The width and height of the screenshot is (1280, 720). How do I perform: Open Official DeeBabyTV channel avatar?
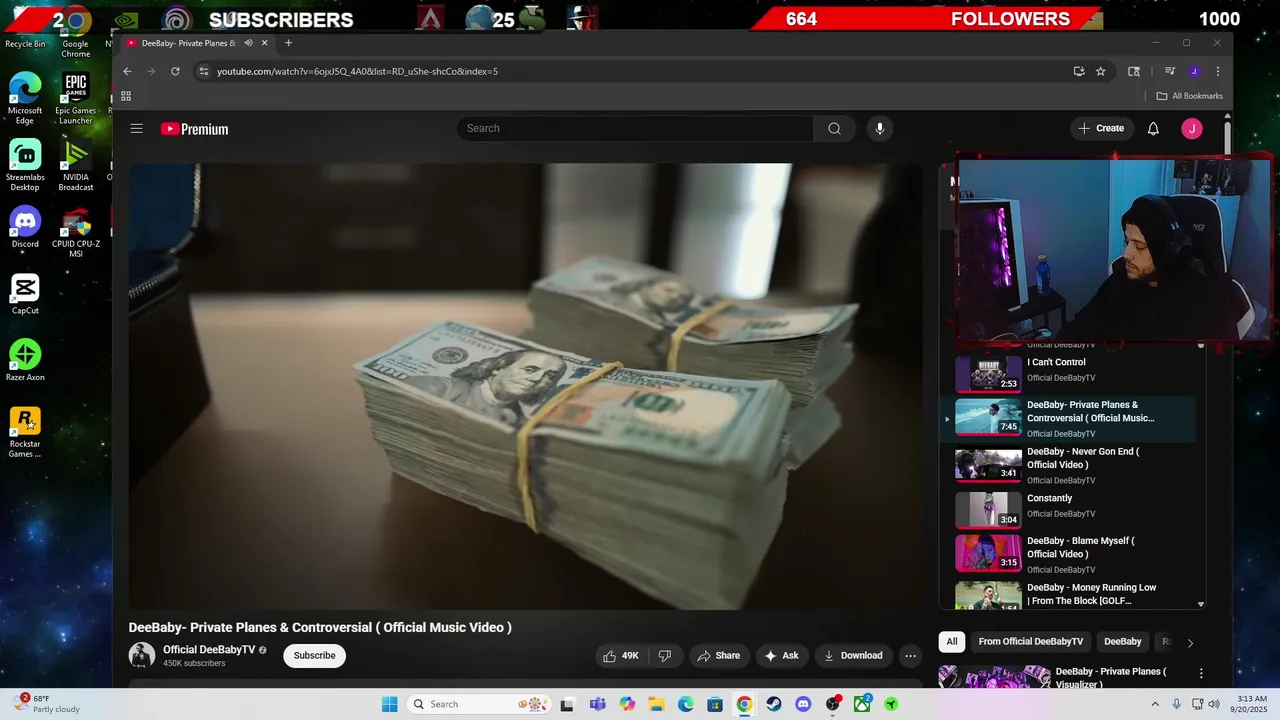point(142,655)
